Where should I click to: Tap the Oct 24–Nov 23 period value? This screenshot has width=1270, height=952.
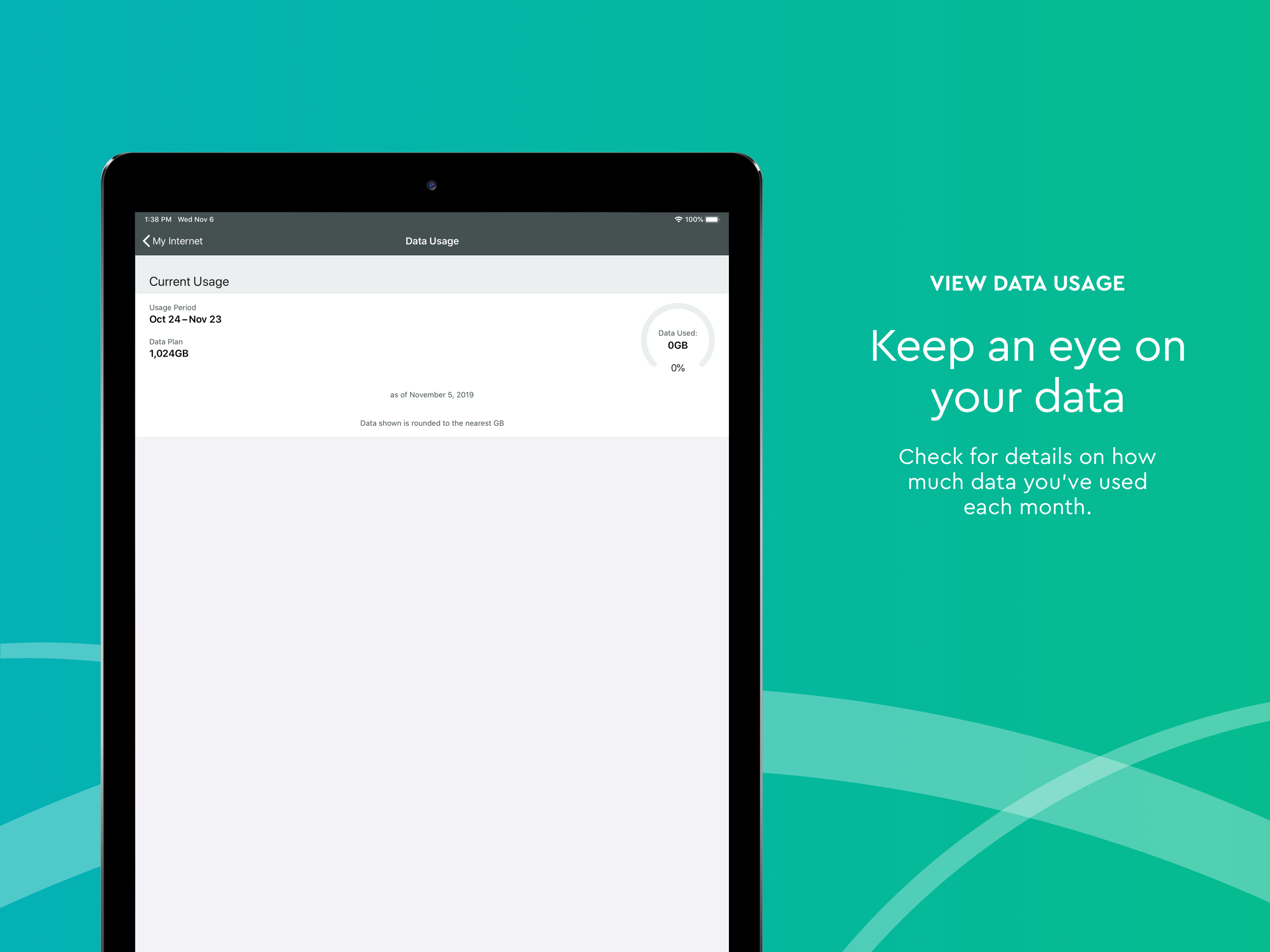click(185, 319)
